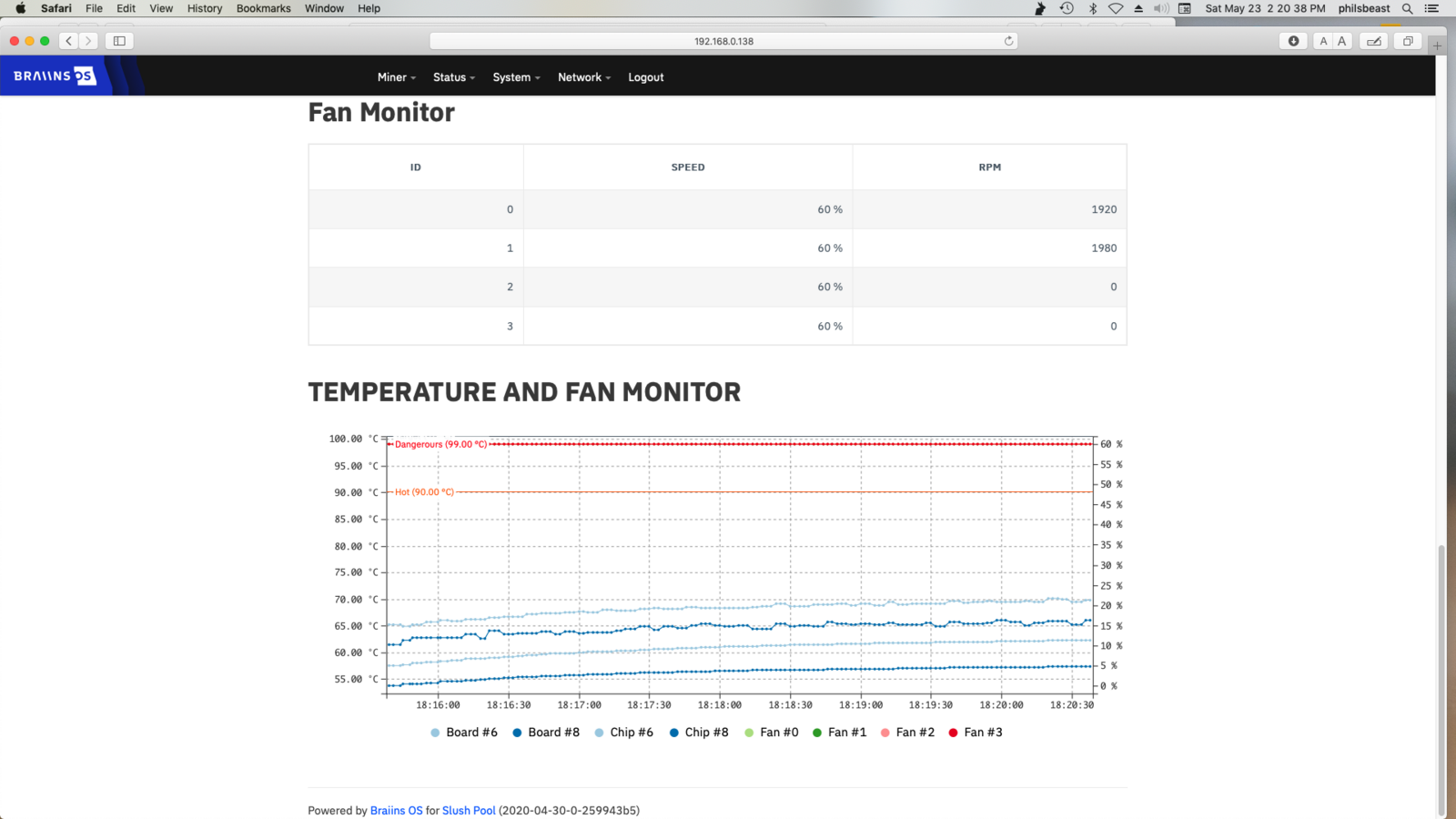
Task: Click the larger text size A button
Action: (1341, 41)
